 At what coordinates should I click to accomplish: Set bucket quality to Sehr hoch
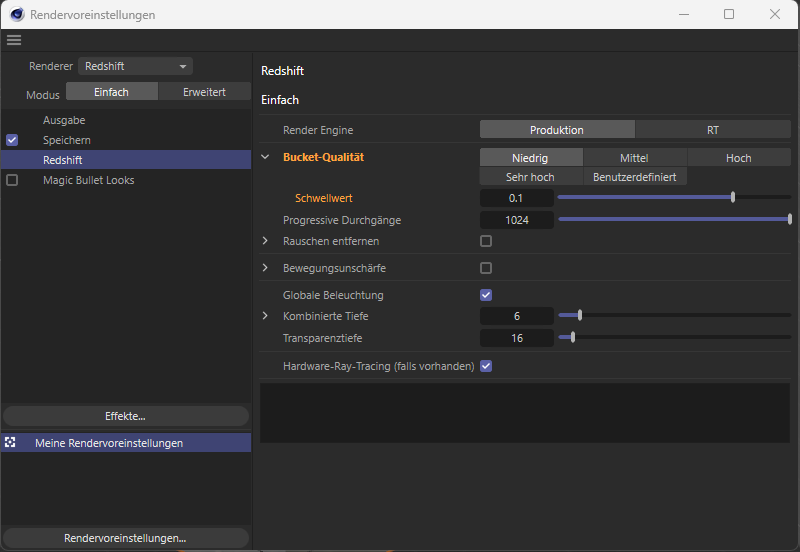530,177
